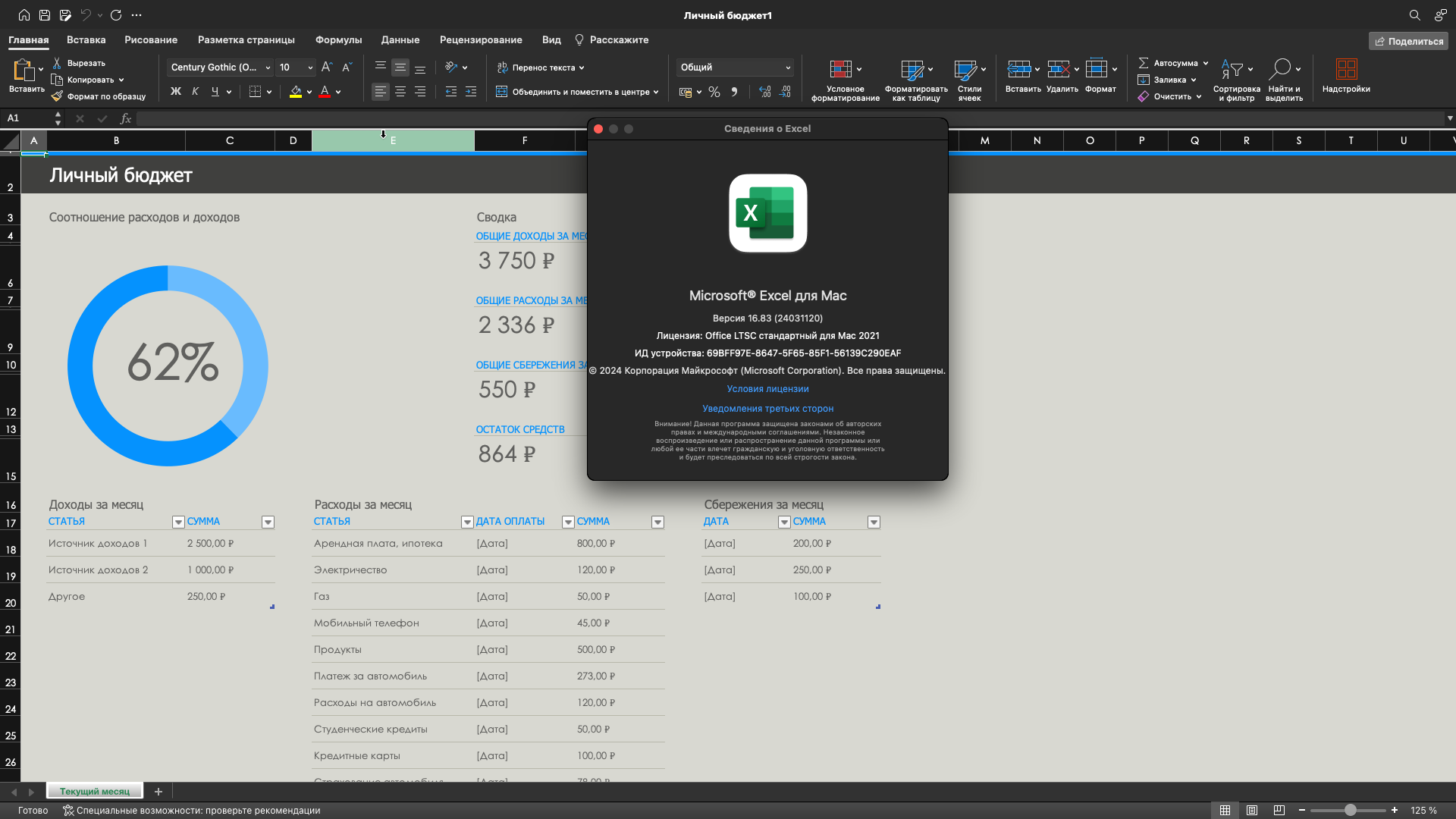Image resolution: width=1456 pixels, height=819 pixels.
Task: Toggle center text alignment
Action: tap(400, 92)
